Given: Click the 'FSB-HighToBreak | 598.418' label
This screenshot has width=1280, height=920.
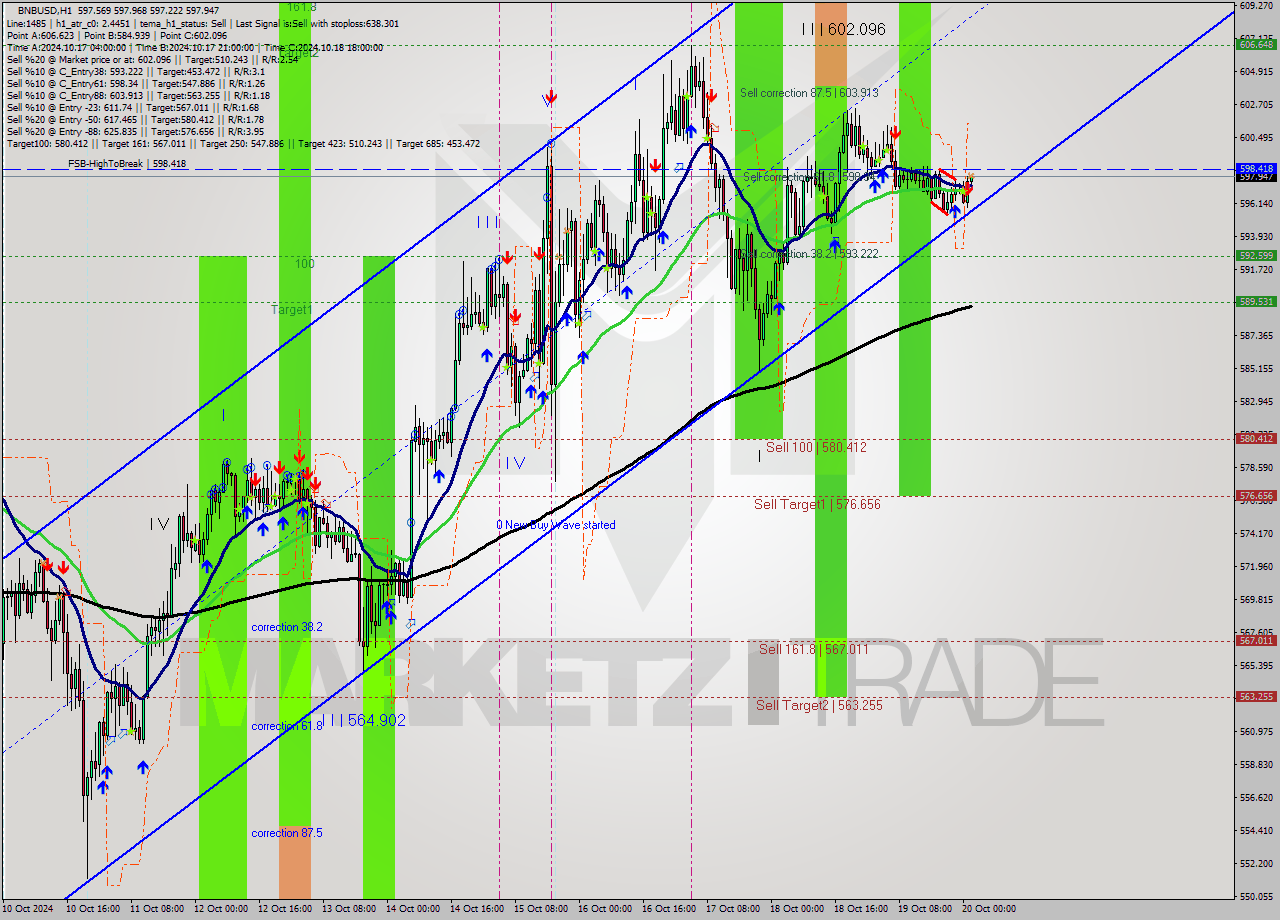Looking at the screenshot, I should tap(127, 163).
